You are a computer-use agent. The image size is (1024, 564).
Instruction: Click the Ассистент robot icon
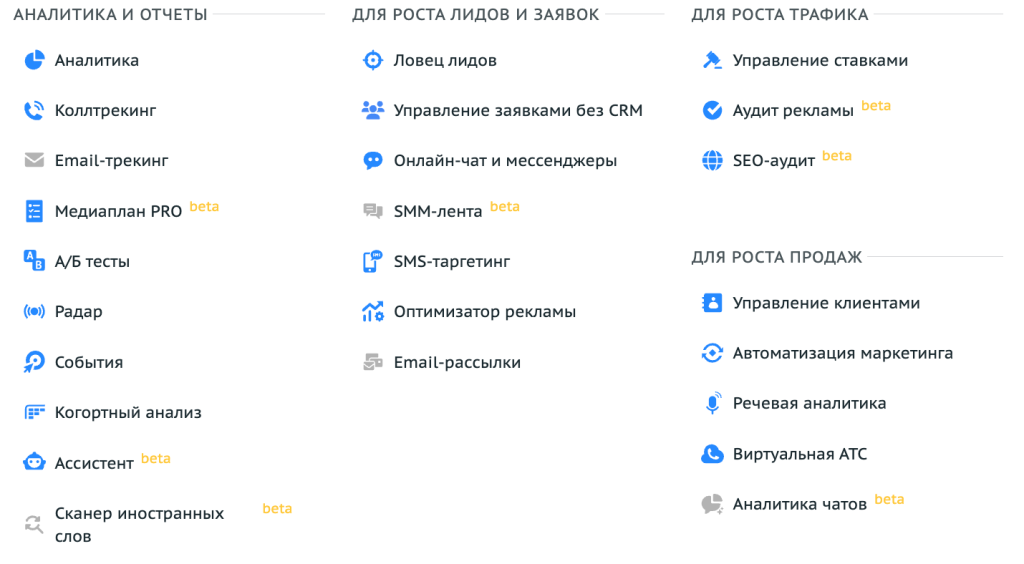[34, 462]
